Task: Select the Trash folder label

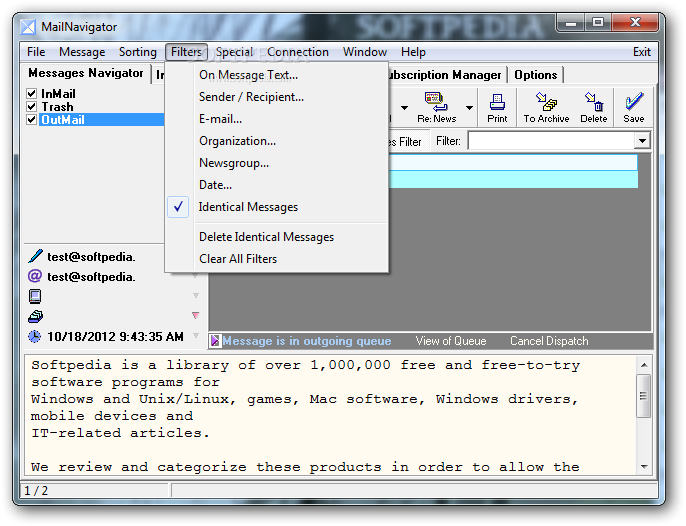Action: [x=57, y=106]
